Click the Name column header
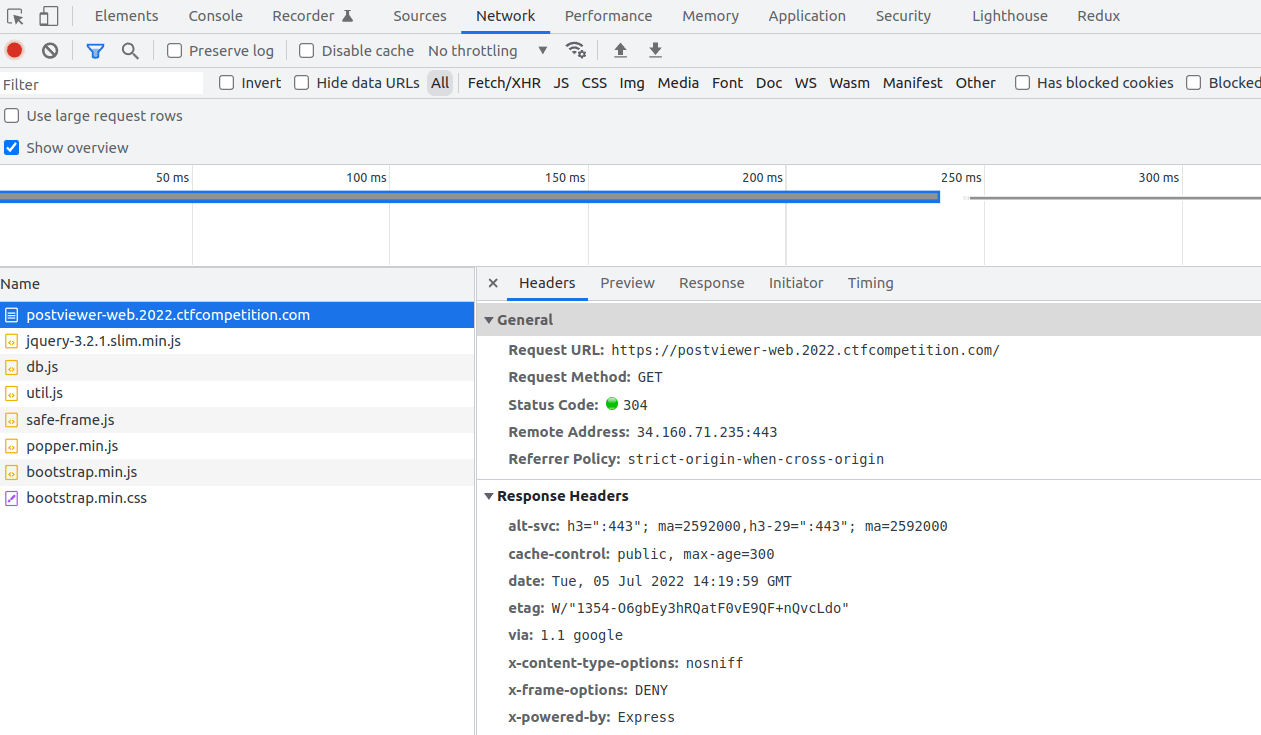 pyautogui.click(x=237, y=284)
